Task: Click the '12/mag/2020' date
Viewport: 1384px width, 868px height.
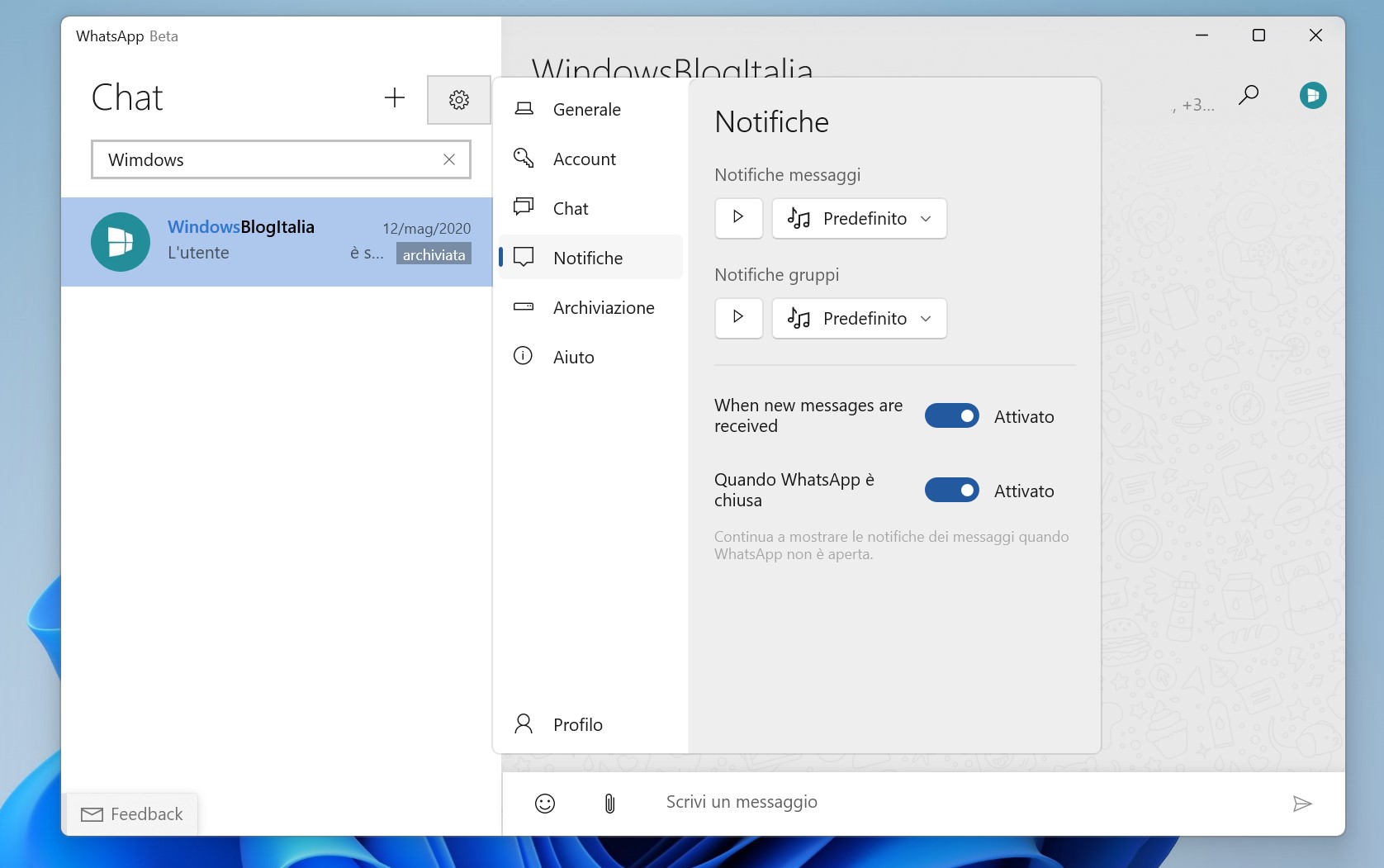Action: (x=426, y=229)
